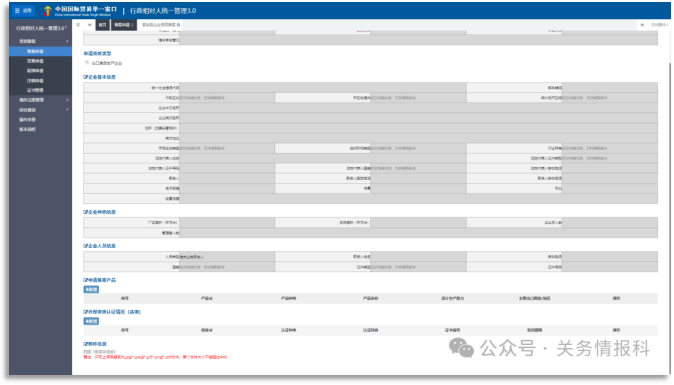Click the edit icon beside 企业基本信息
674x385 pixels.
pos(86,77)
